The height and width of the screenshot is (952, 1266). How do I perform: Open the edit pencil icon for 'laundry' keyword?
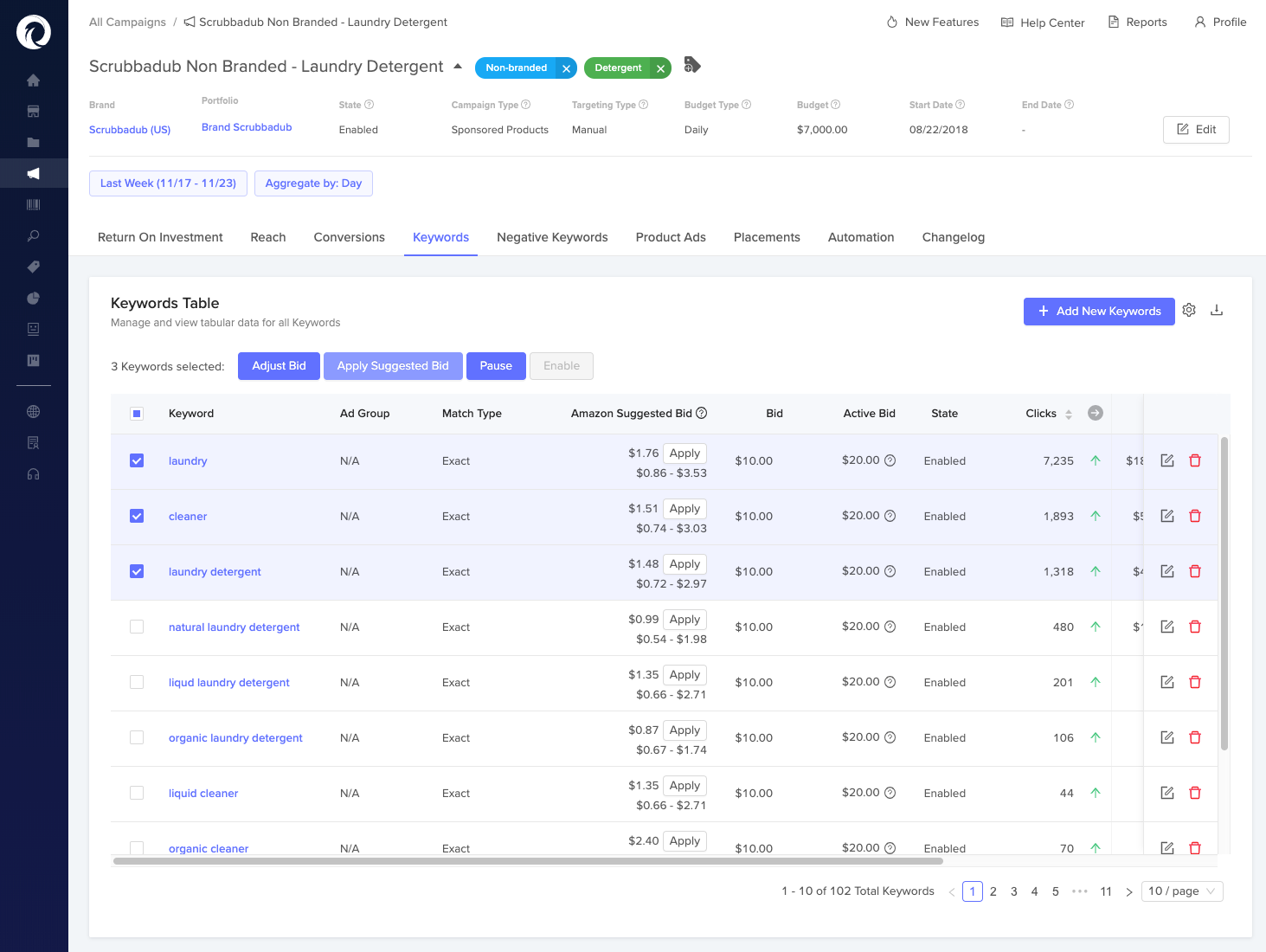pyautogui.click(x=1166, y=460)
